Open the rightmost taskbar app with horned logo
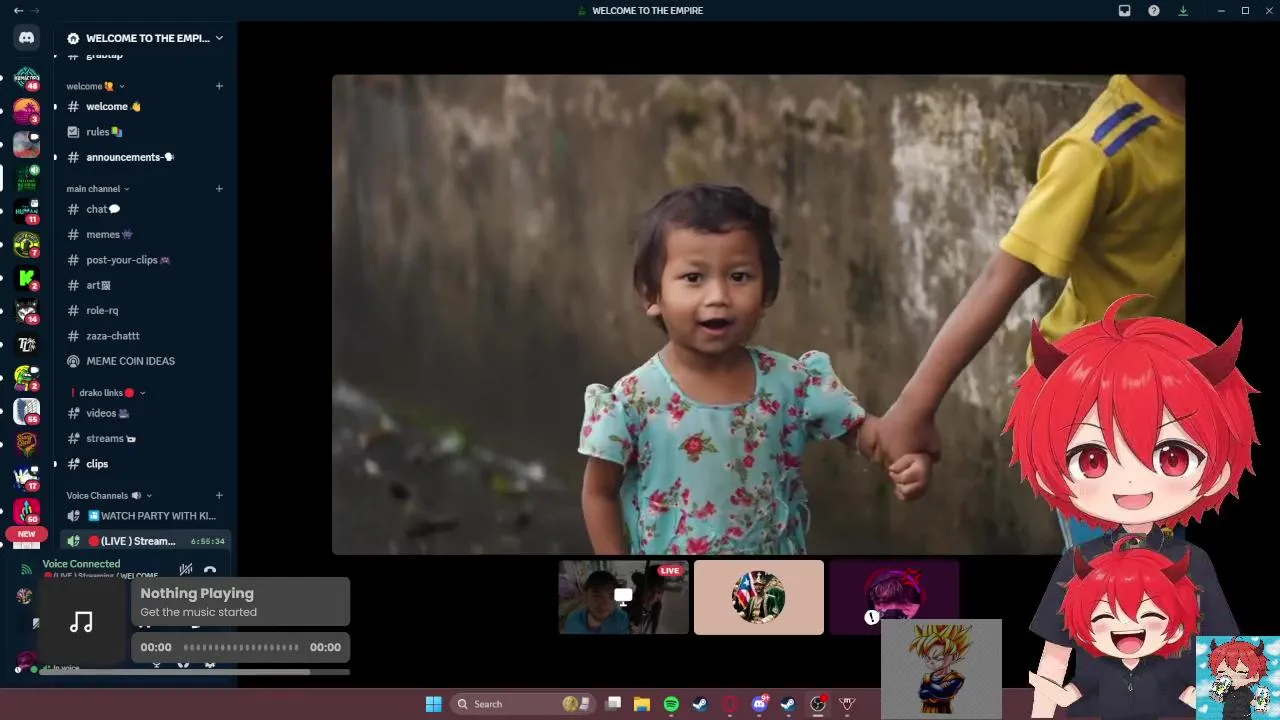 click(x=847, y=704)
